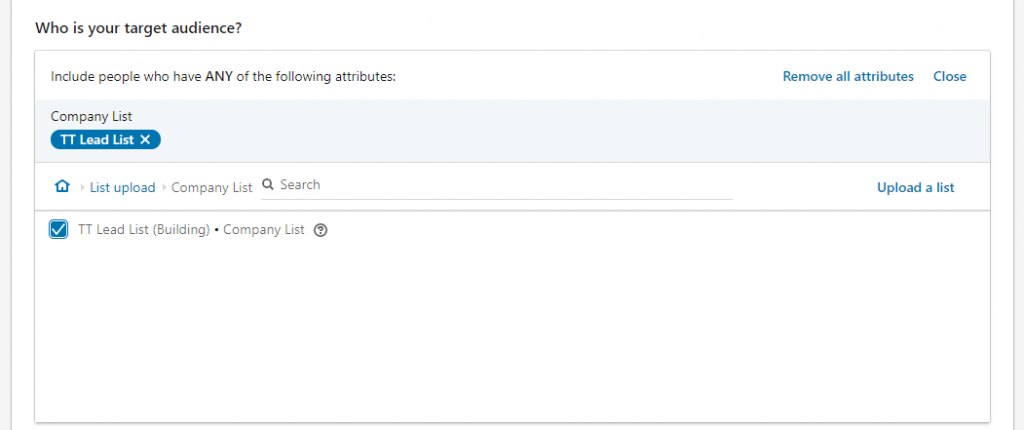
Task: Click Remove all attributes
Action: (x=848, y=76)
